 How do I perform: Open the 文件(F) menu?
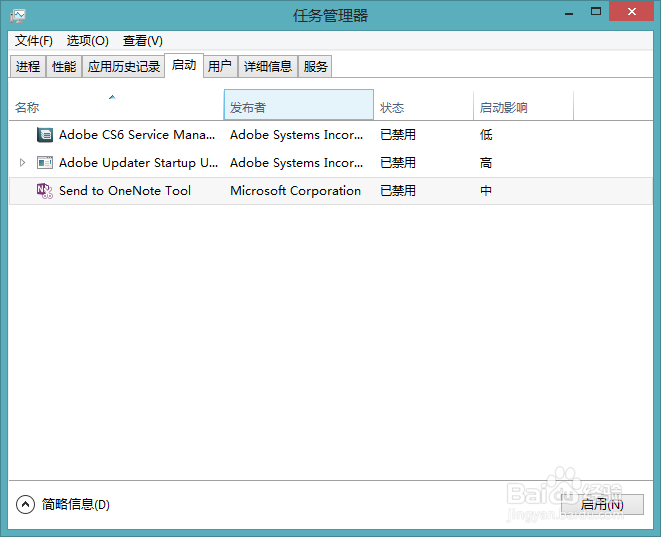pos(34,41)
